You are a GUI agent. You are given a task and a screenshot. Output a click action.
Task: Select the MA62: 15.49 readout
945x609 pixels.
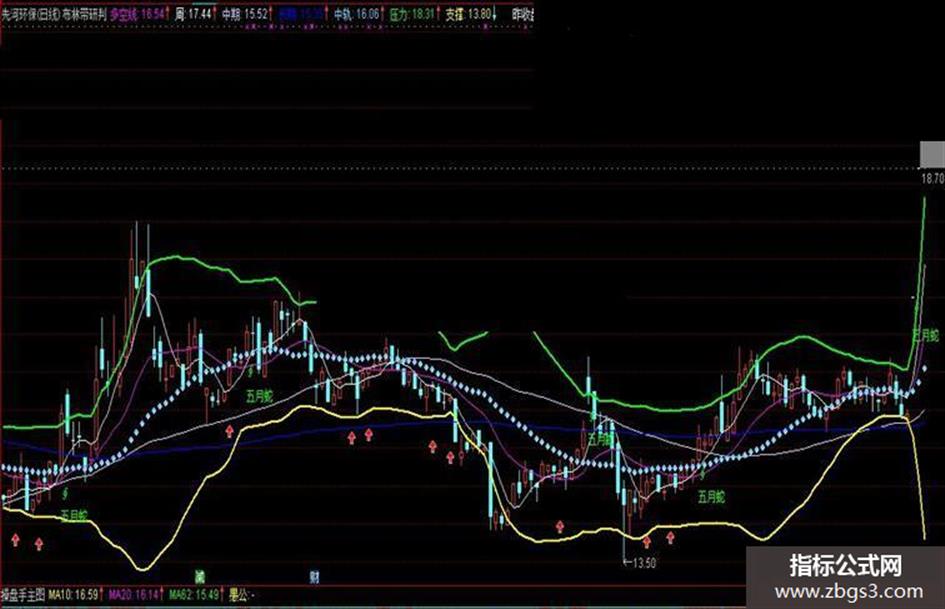(x=194, y=596)
